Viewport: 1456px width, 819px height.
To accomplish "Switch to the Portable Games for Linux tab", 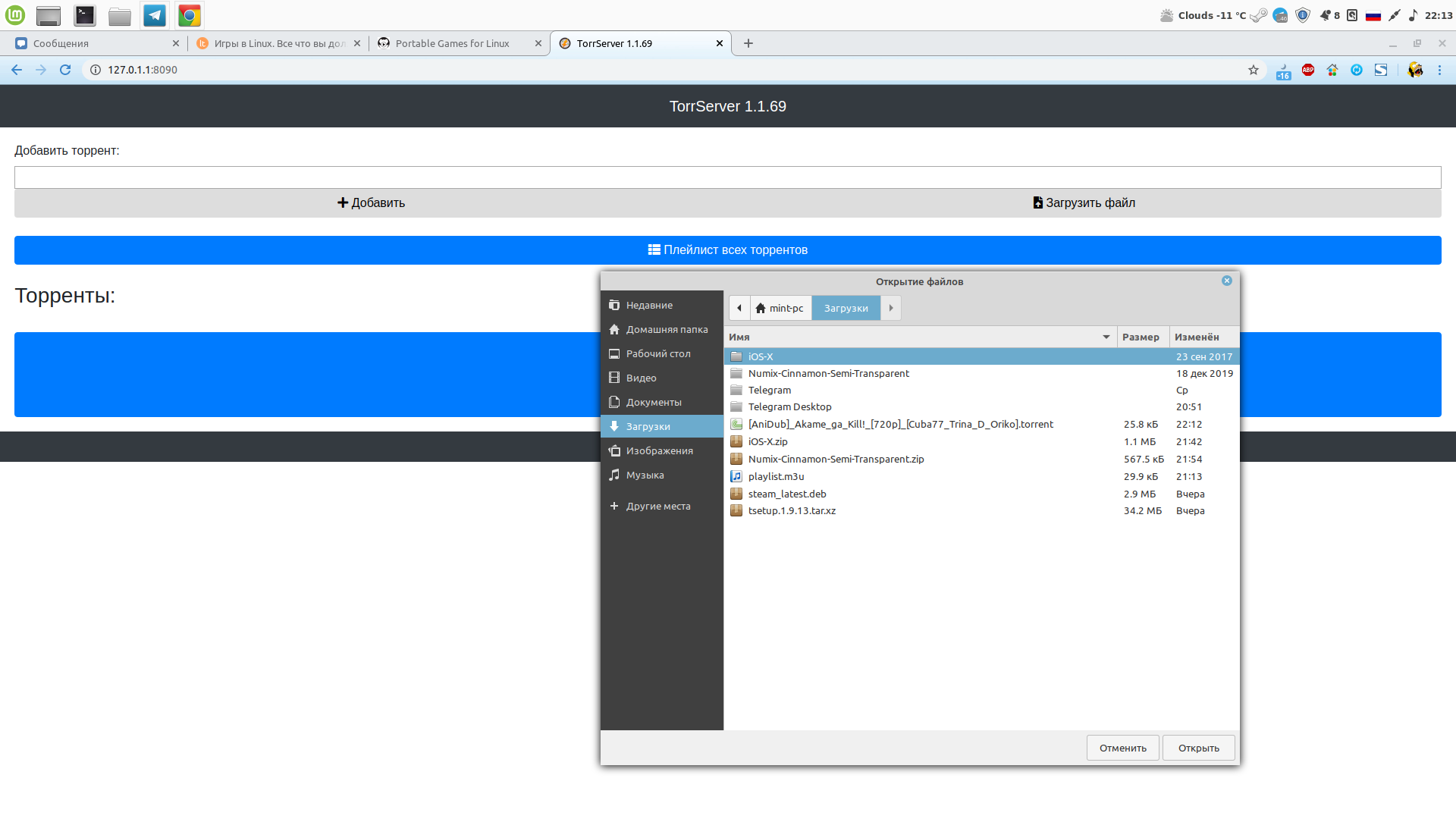I will pyautogui.click(x=460, y=43).
